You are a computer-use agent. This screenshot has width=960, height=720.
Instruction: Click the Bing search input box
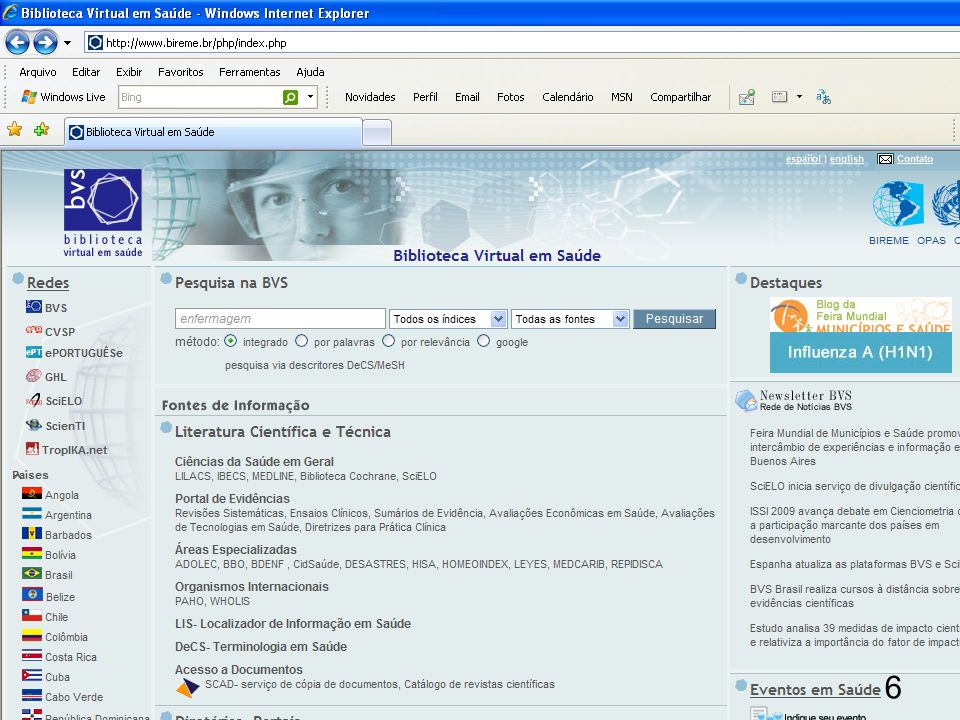[x=200, y=97]
